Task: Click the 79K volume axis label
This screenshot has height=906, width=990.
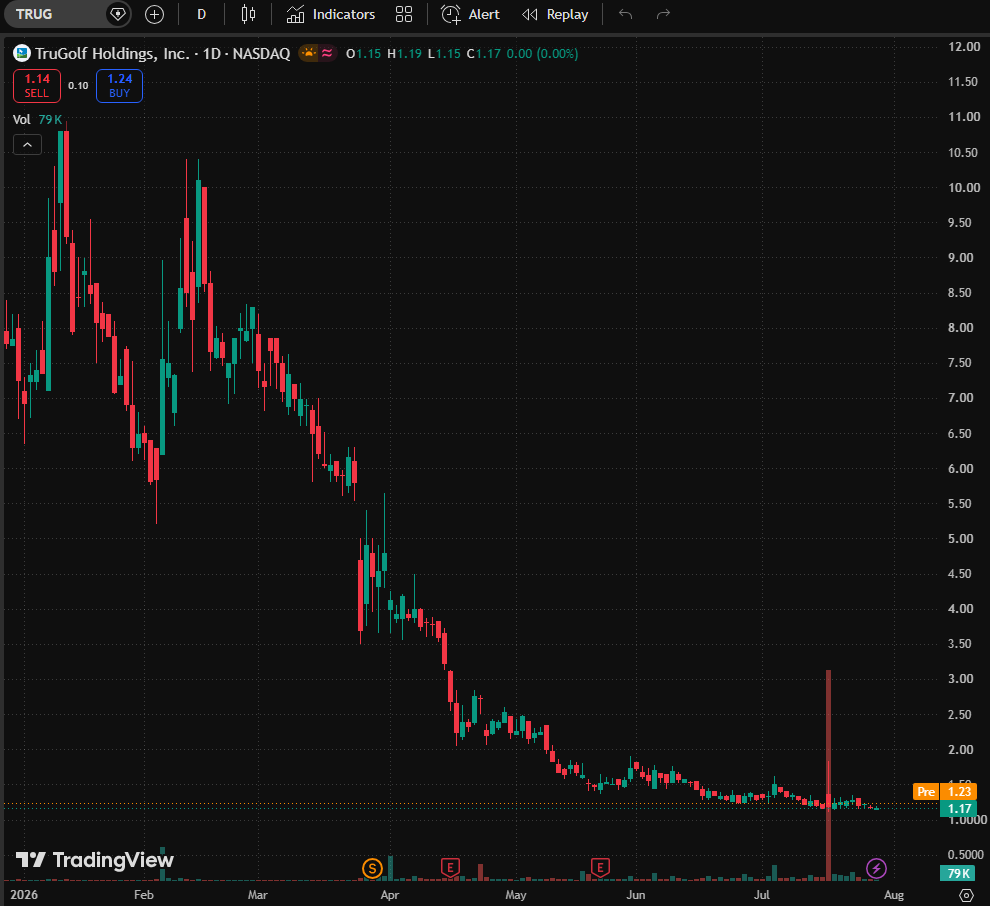Action: [958, 873]
